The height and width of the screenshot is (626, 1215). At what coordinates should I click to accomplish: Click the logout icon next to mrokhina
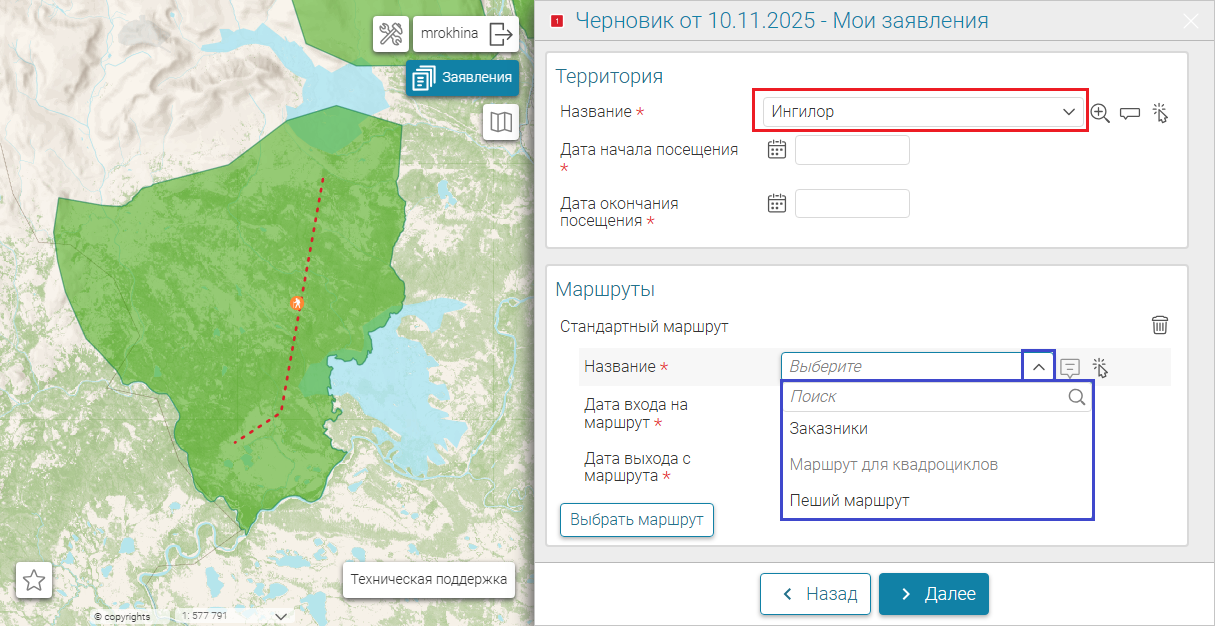pos(500,34)
